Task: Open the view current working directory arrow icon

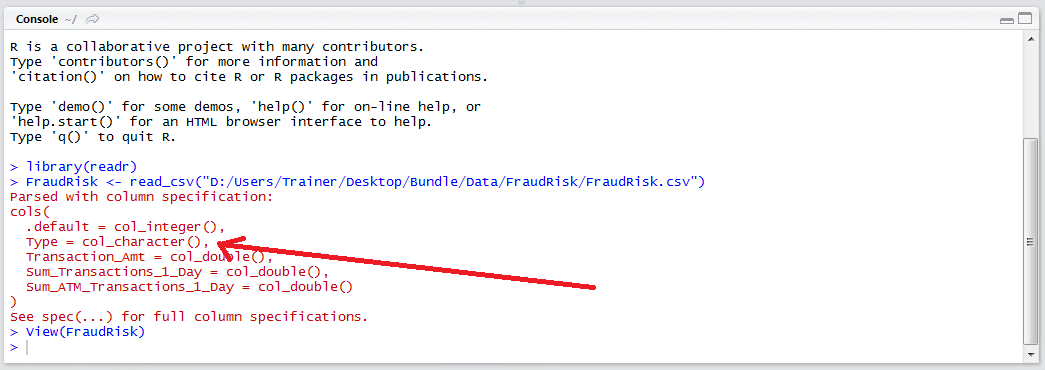Action: 93,19
